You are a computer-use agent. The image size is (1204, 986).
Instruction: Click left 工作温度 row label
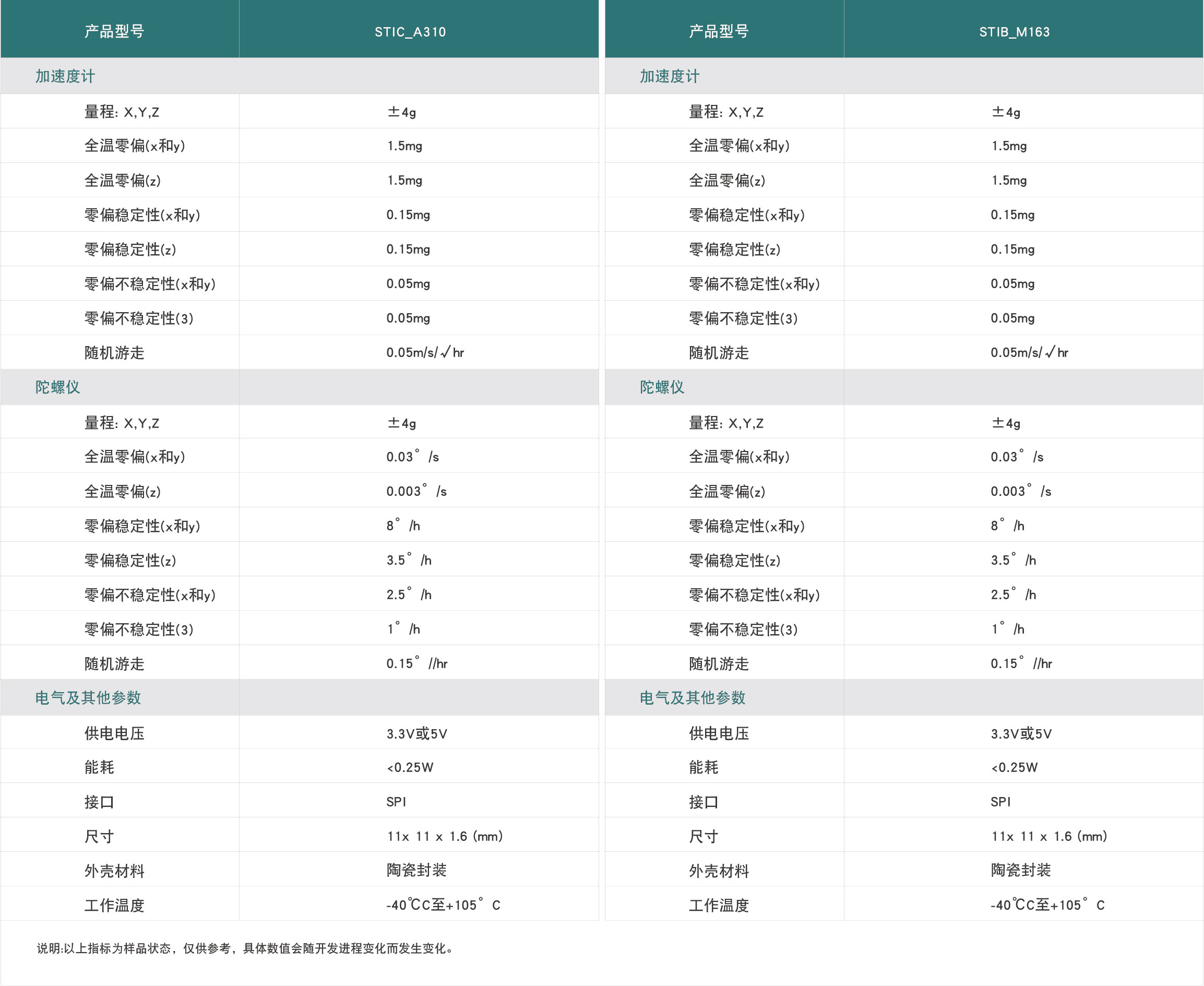tap(114, 905)
